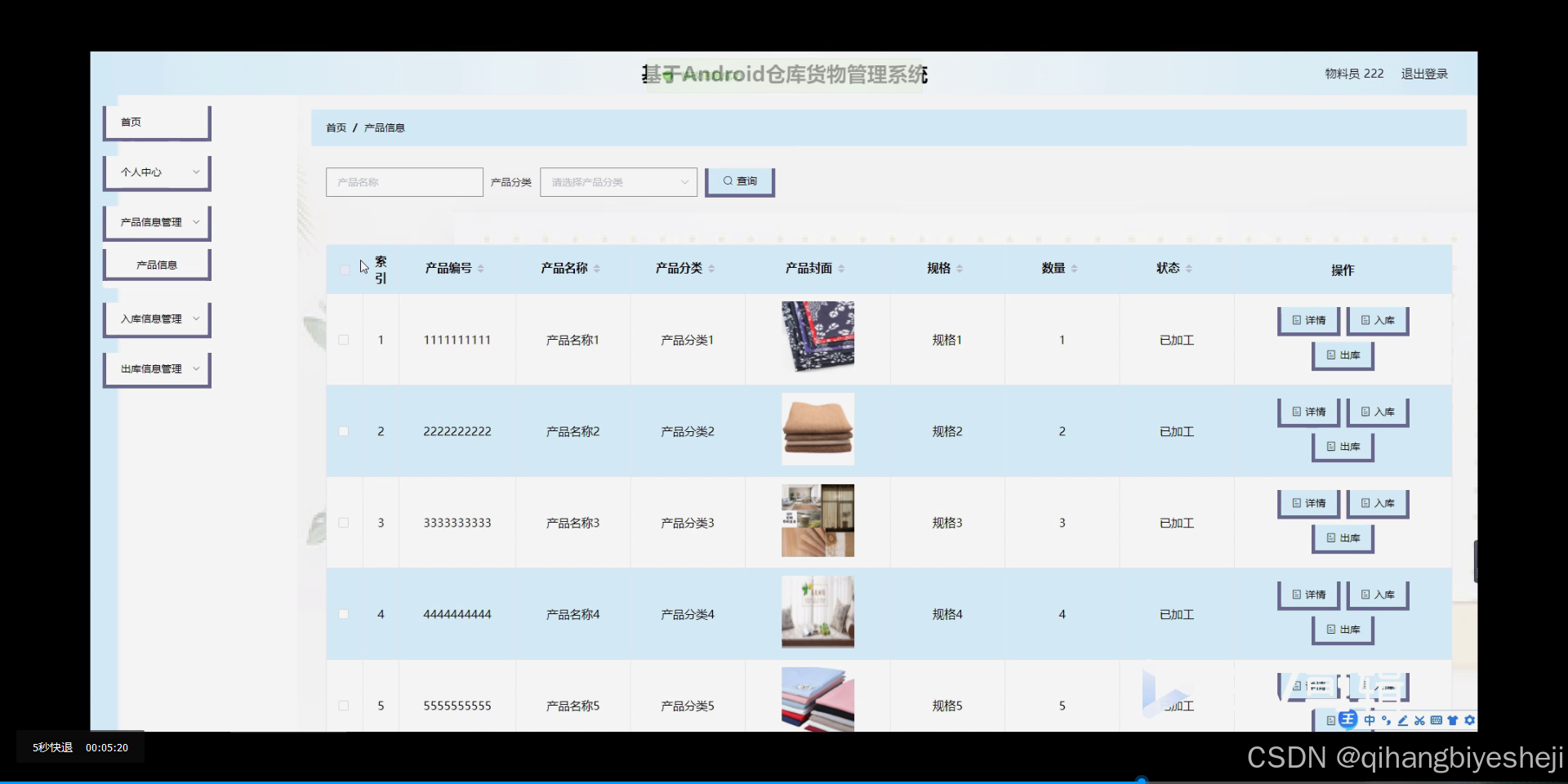
Task: Click the 产品名称 search input field
Action: coord(403,181)
